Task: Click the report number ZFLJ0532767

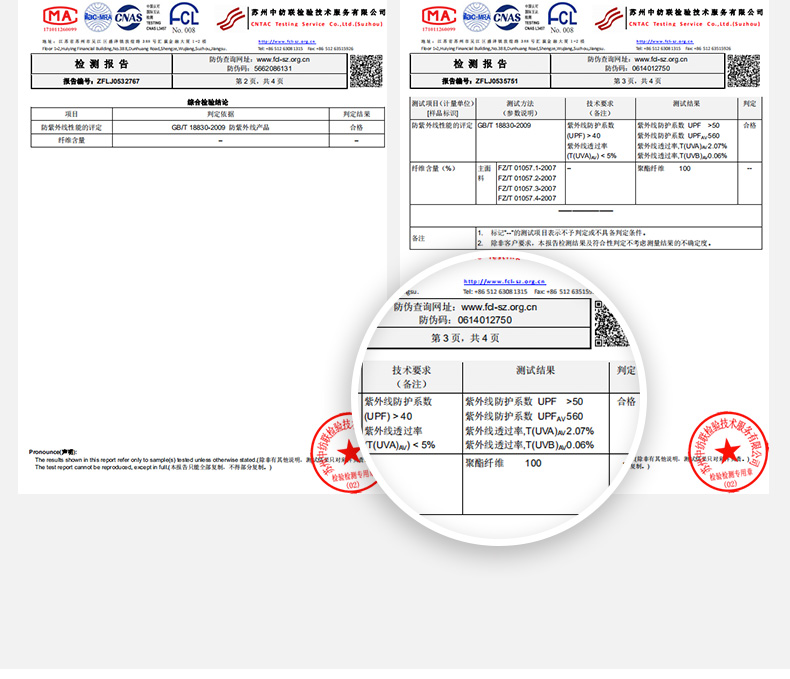Action: [118, 81]
